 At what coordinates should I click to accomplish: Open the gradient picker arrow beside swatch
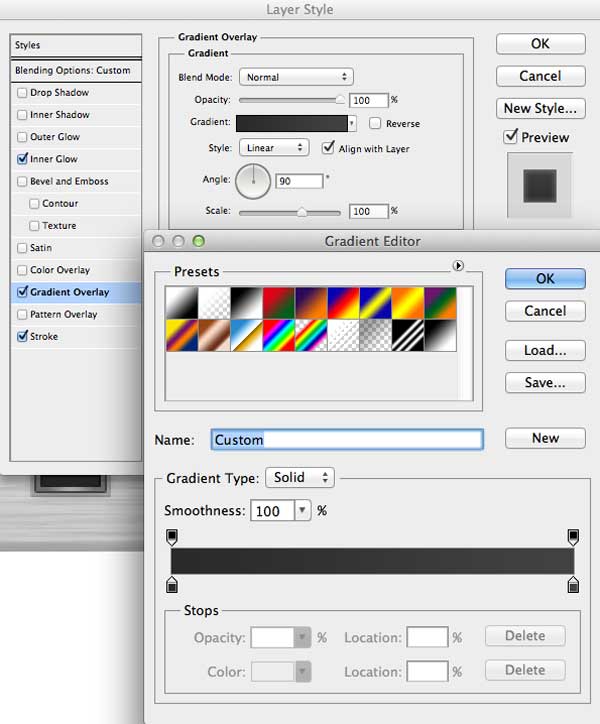[352, 123]
